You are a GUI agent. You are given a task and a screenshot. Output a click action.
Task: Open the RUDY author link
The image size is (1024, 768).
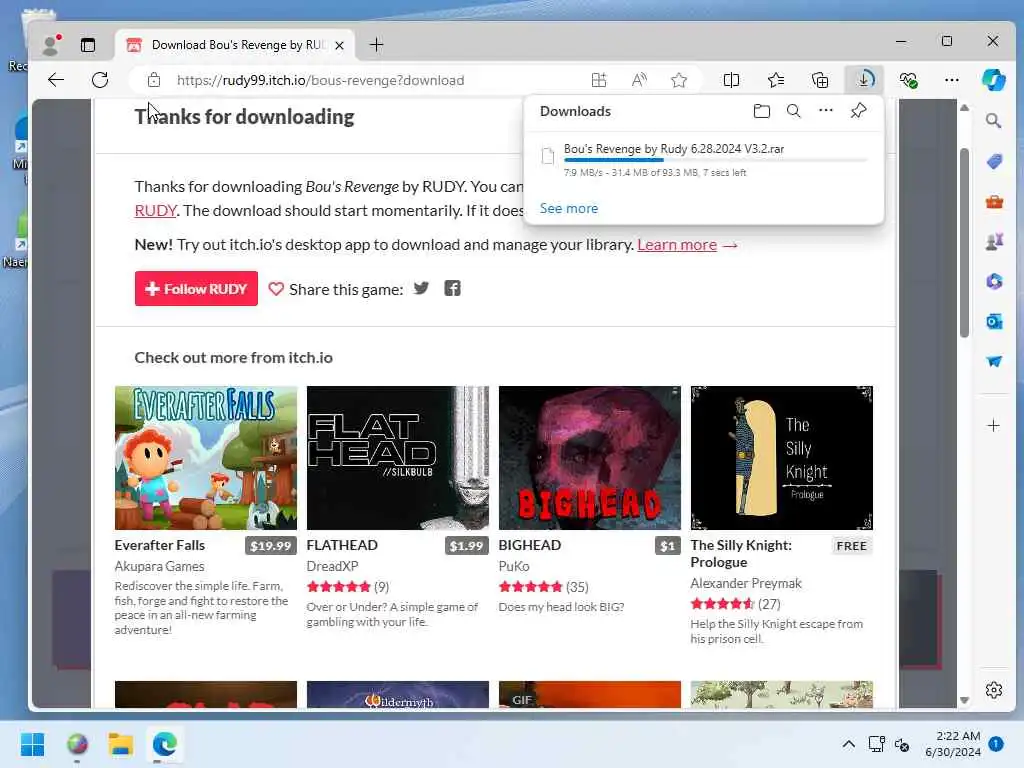point(155,210)
